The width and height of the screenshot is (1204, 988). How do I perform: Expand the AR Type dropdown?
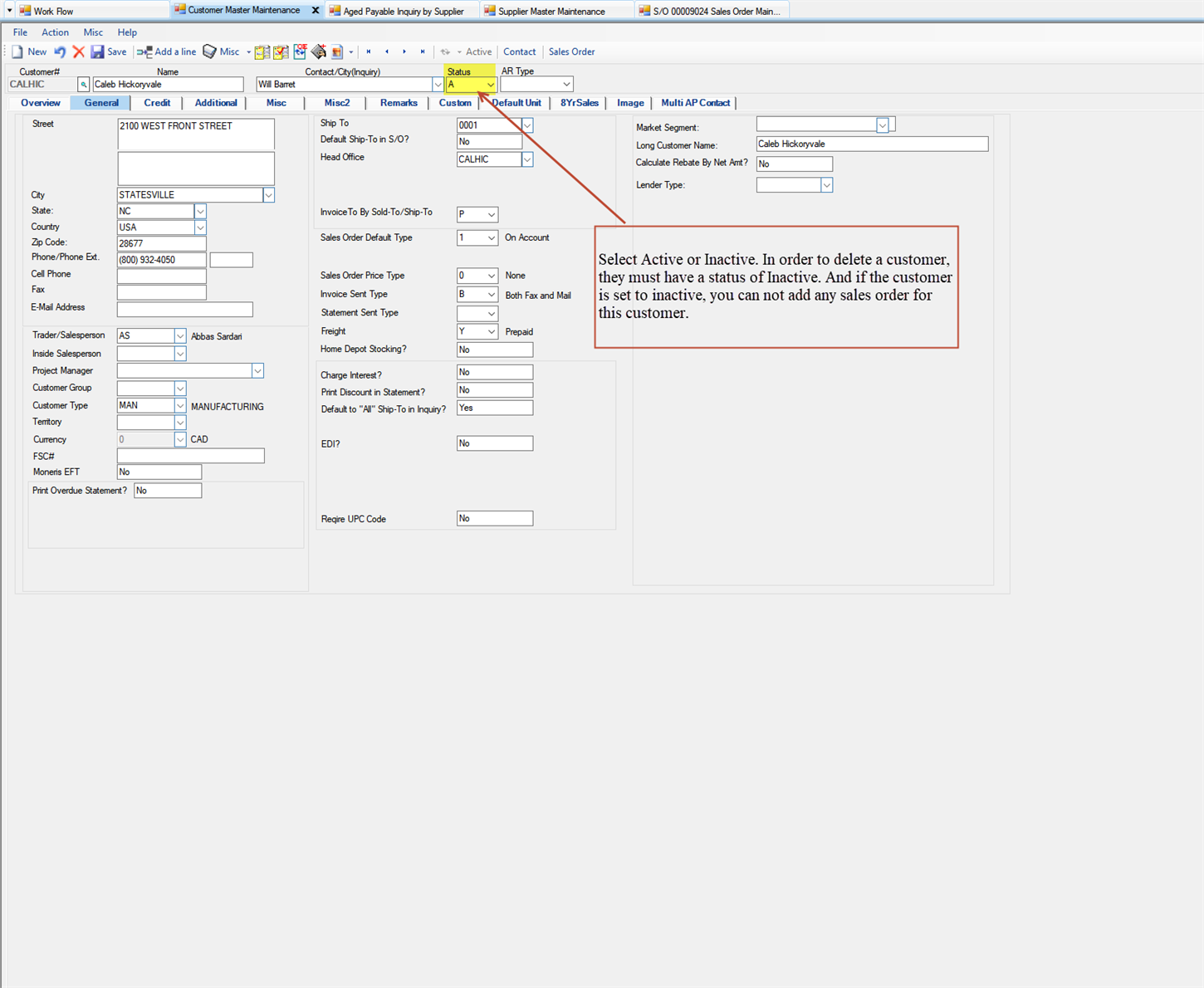tap(565, 84)
